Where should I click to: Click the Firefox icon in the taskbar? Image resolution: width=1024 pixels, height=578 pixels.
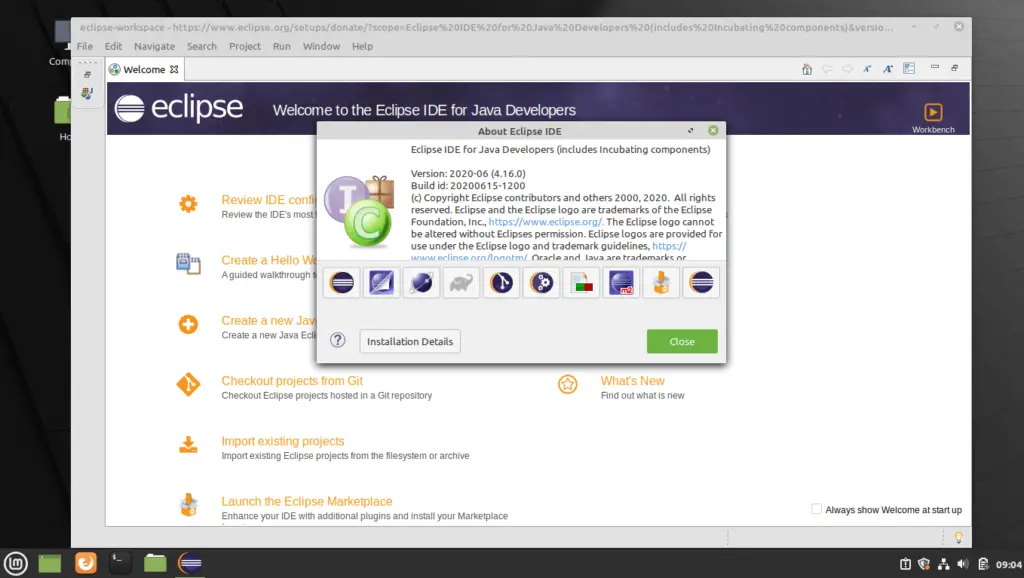point(85,562)
